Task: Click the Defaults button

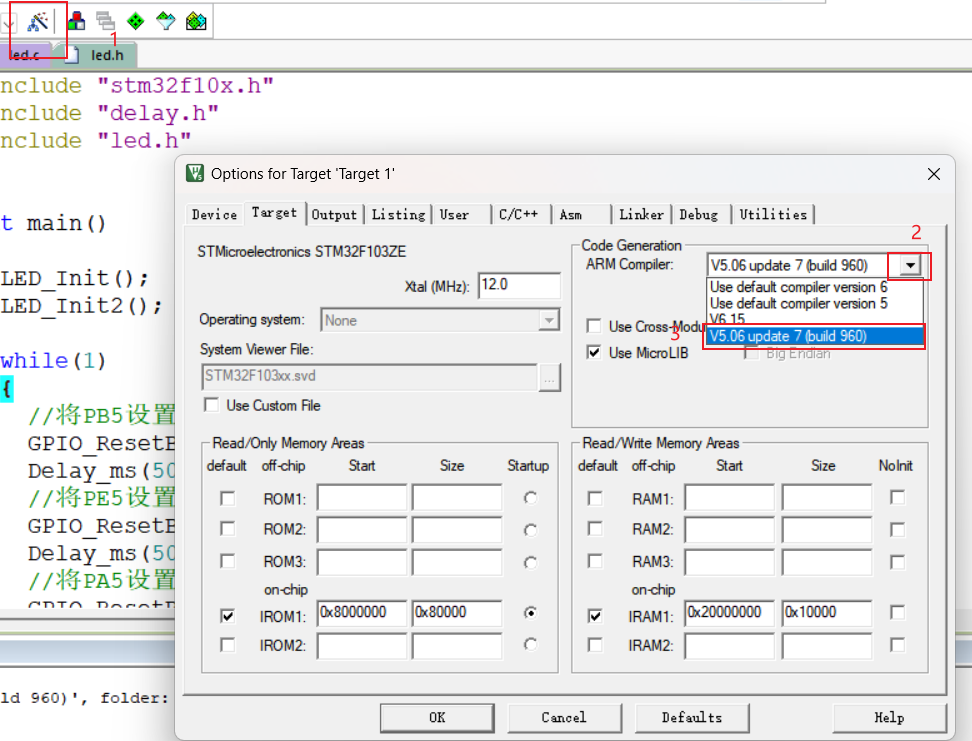Action: (x=692, y=717)
